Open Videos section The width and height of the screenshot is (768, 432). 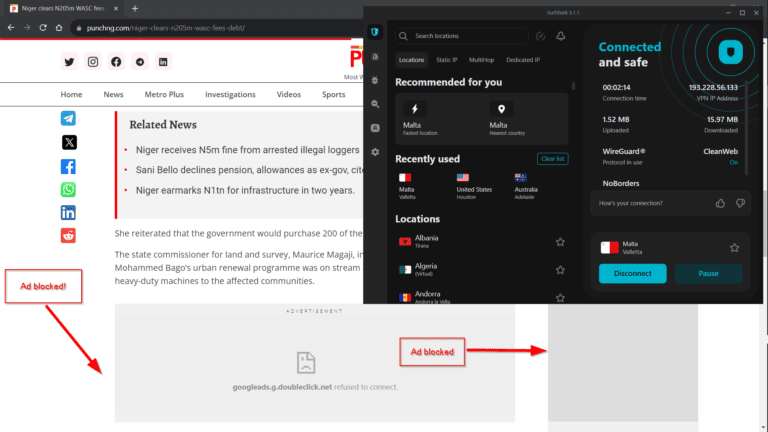[288, 95]
